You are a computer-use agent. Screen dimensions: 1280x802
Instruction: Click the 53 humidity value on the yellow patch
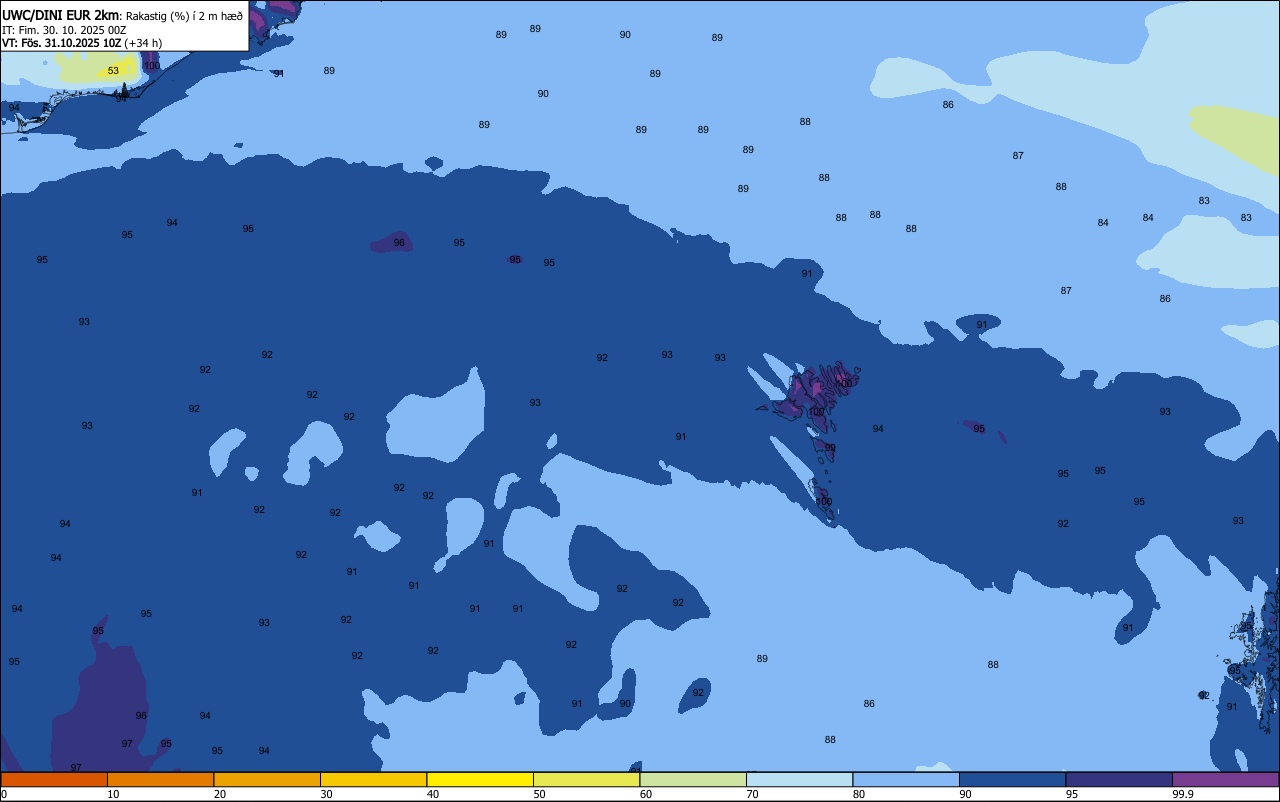point(113,71)
